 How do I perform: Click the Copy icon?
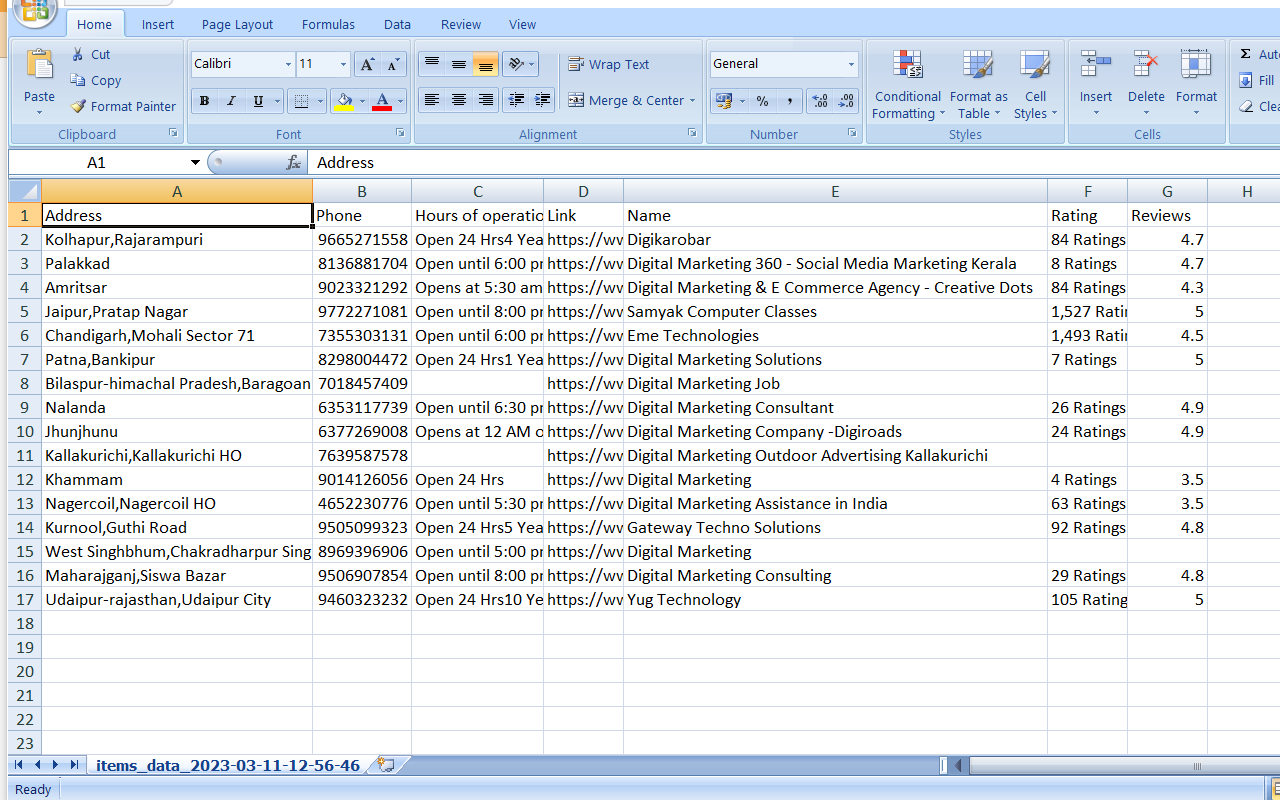click(x=78, y=80)
